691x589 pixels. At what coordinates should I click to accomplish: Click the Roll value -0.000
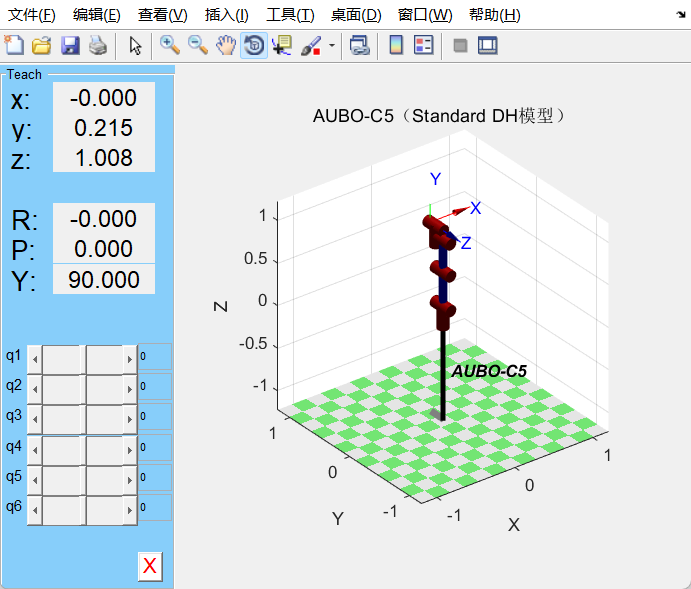[104, 219]
